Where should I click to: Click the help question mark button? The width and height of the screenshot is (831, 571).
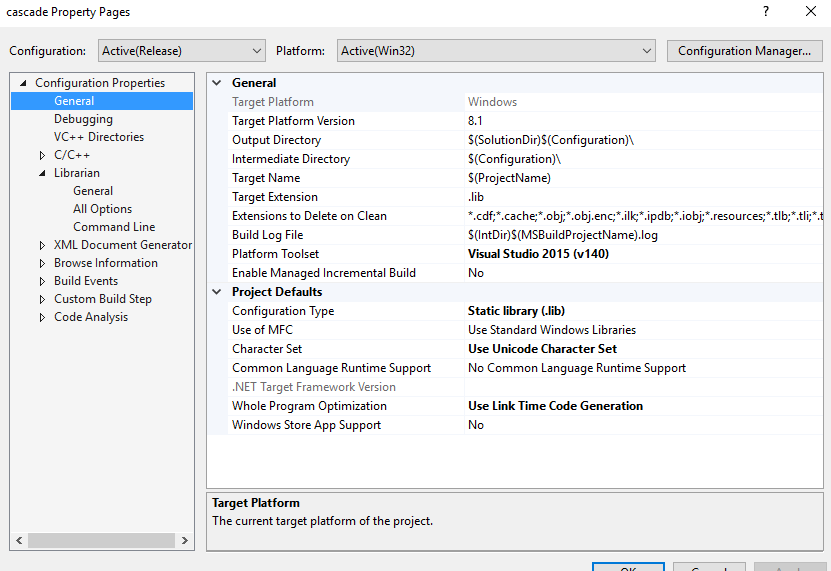(766, 11)
